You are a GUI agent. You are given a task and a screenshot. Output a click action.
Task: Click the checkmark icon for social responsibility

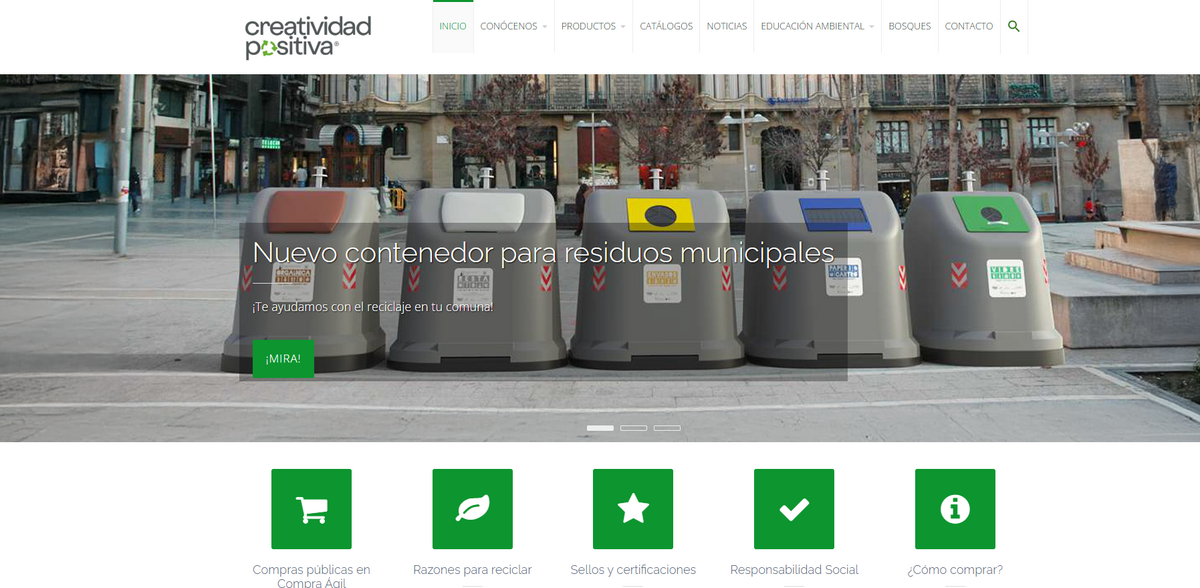pos(794,509)
